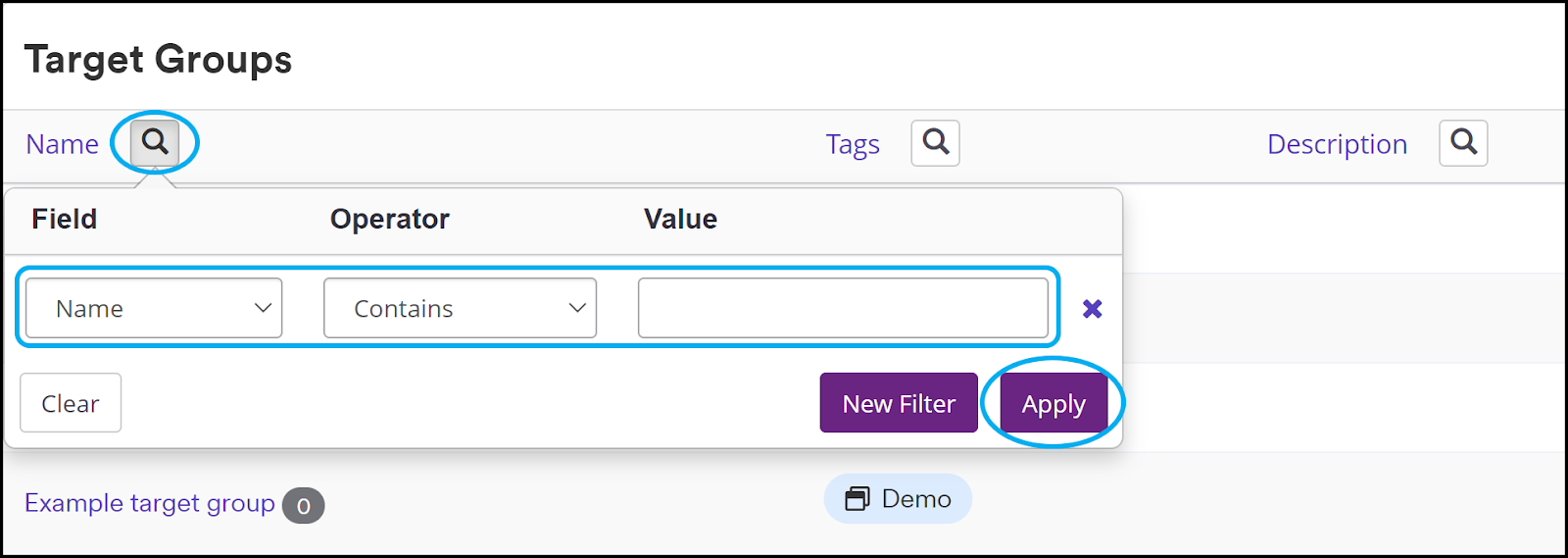The height and width of the screenshot is (558, 1568).
Task: Sort by the Name column header
Action: coord(63,144)
